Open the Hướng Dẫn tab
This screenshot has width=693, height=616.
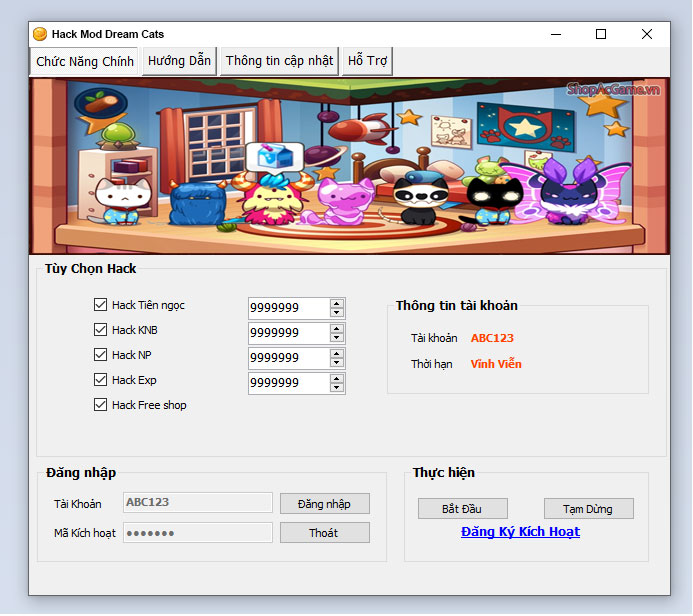pyautogui.click(x=179, y=61)
